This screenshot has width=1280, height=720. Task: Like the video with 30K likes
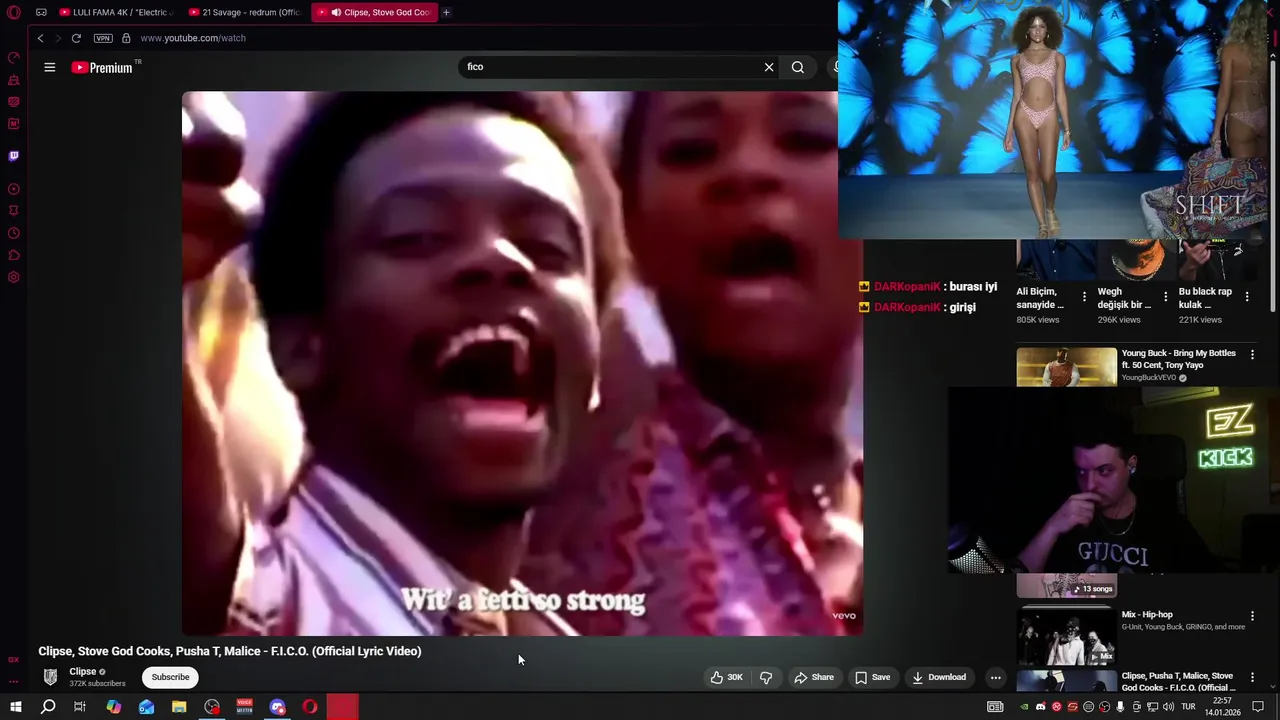click(727, 677)
